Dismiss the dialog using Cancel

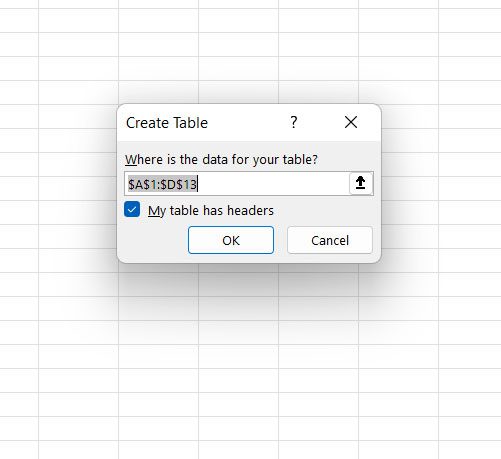pyautogui.click(x=330, y=240)
